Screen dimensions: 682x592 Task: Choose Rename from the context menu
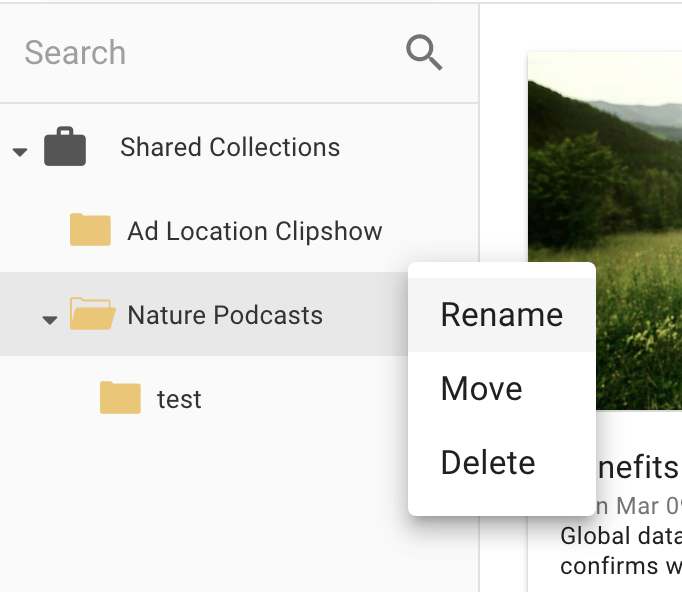501,314
